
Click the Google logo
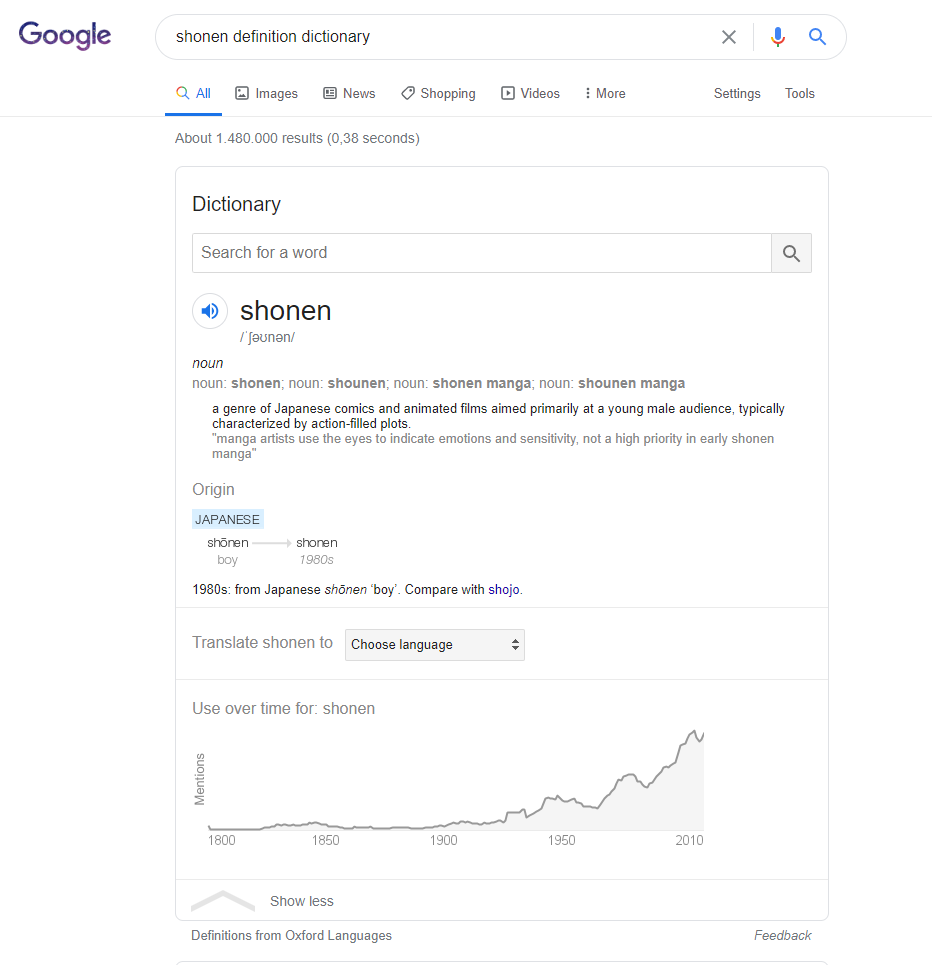[x=65, y=36]
